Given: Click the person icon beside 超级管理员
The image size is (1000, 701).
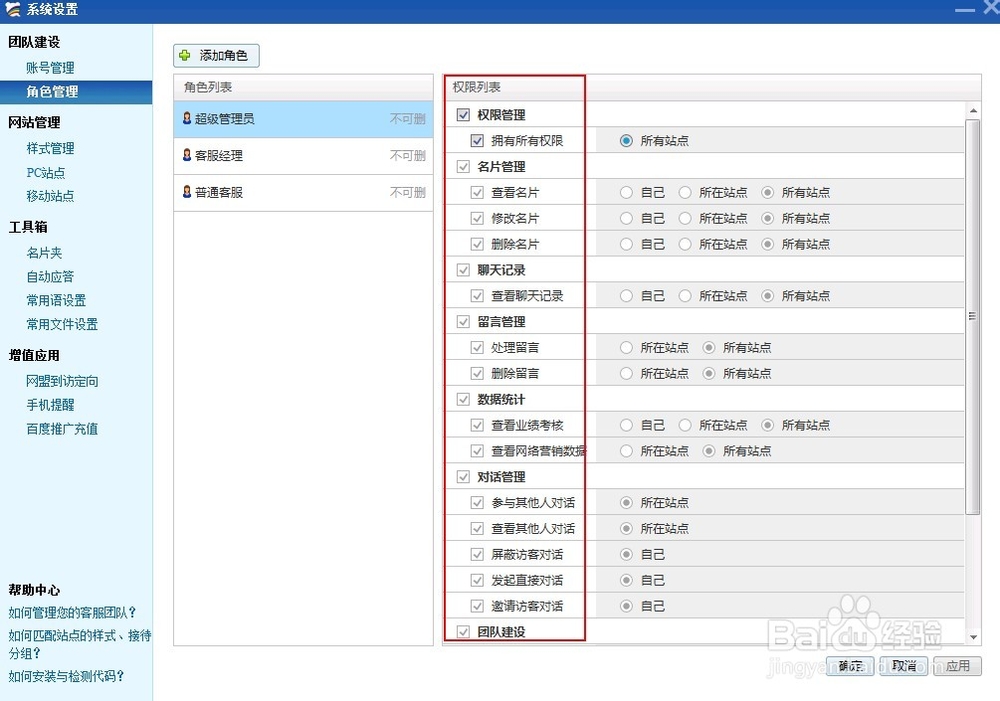Looking at the screenshot, I should (x=188, y=119).
